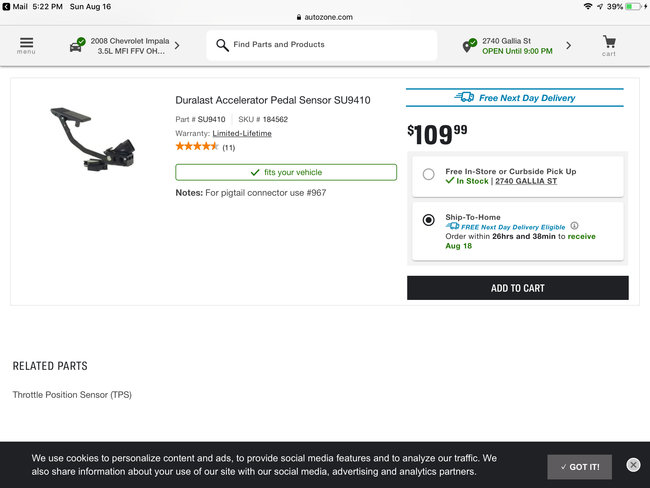Select Free In-Store or Curbside Pick Up
This screenshot has height=488, width=650.
[429, 174]
